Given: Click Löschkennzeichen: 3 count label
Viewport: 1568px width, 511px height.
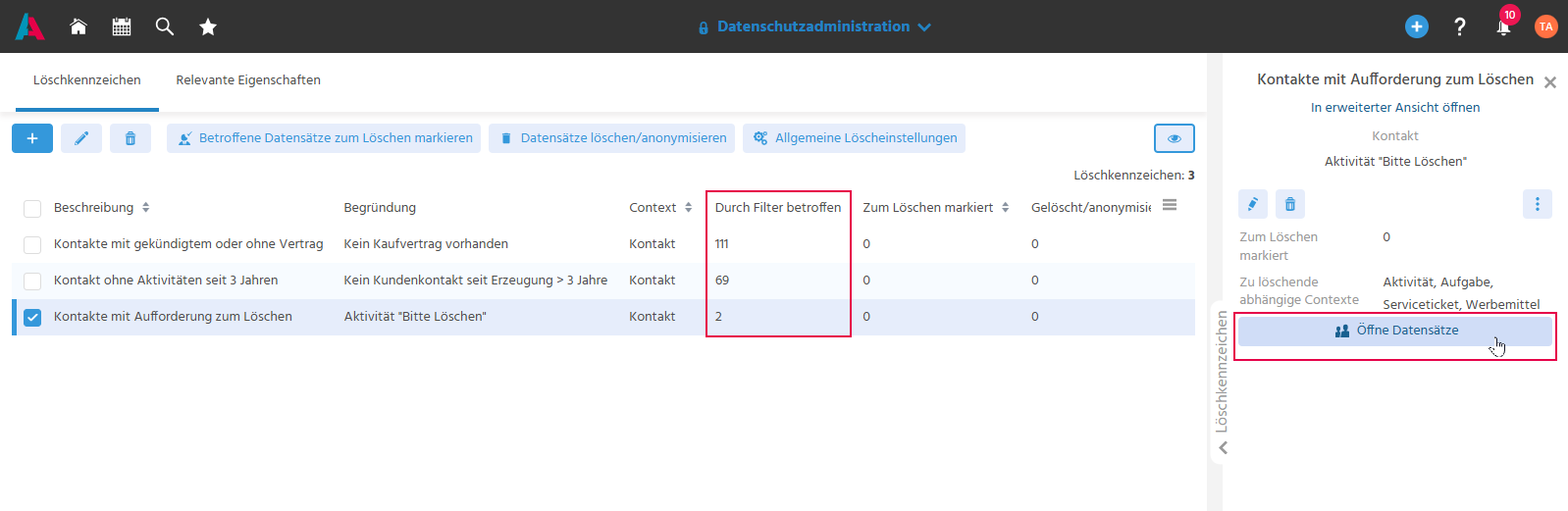Looking at the screenshot, I should [1134, 176].
